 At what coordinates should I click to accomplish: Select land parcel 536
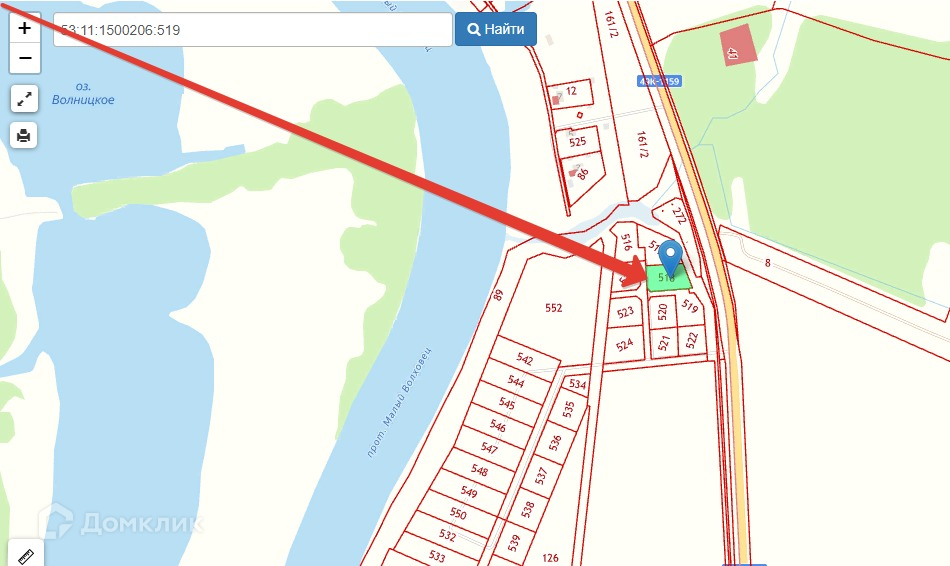[x=554, y=443]
